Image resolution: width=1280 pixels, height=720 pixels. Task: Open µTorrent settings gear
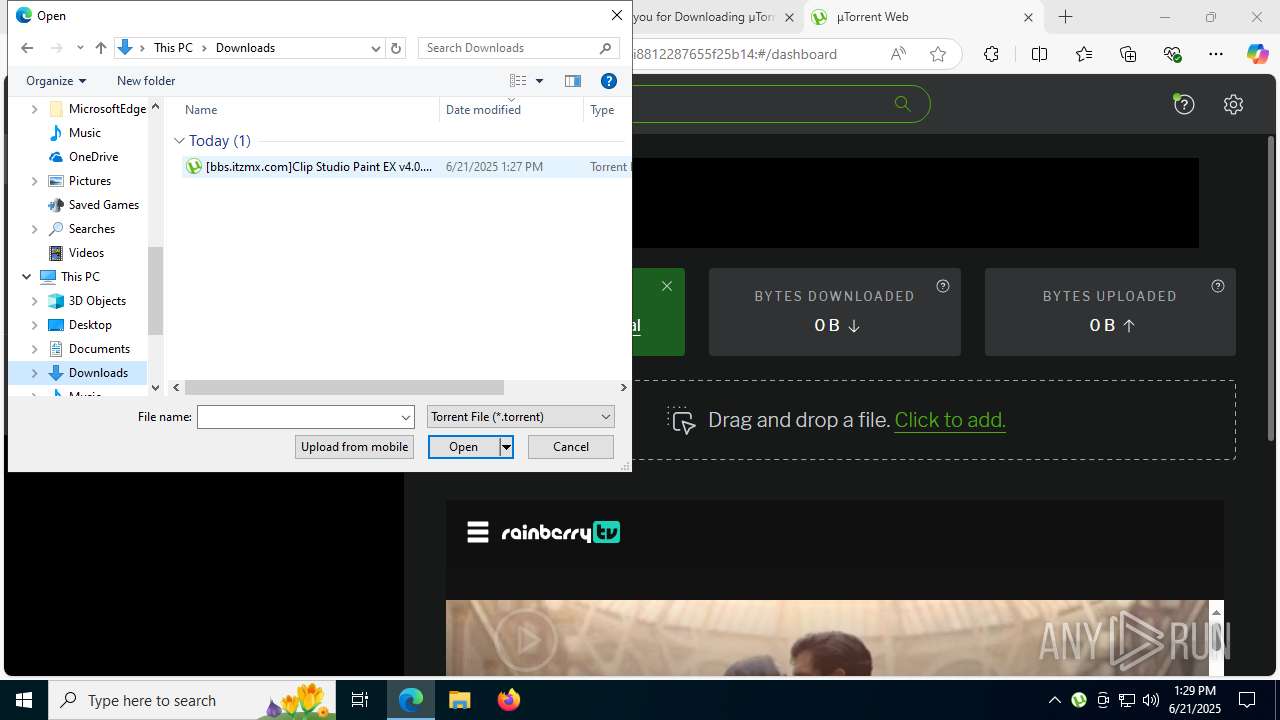[x=1233, y=104]
